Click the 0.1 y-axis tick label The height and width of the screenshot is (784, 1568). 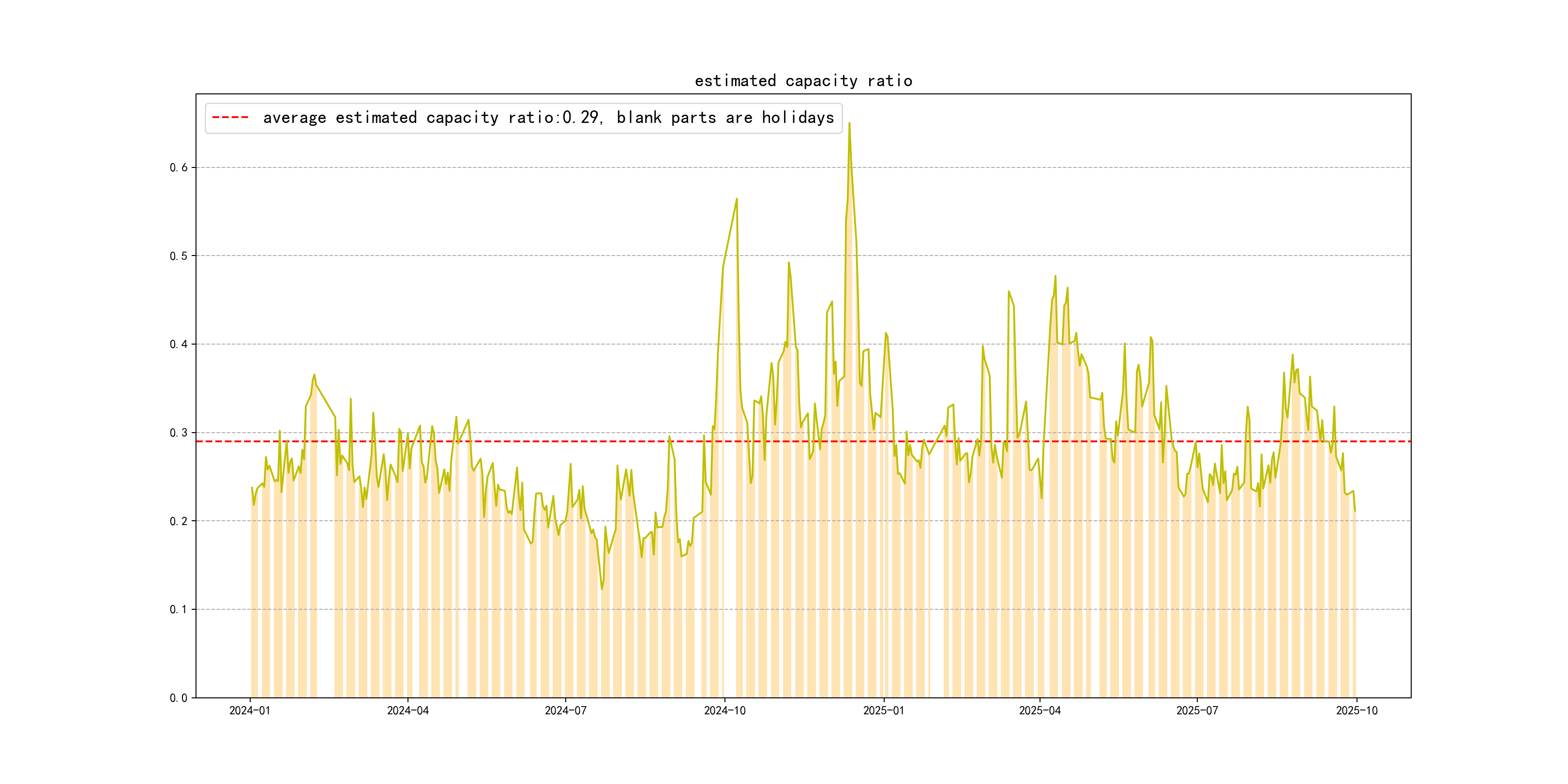tap(179, 609)
